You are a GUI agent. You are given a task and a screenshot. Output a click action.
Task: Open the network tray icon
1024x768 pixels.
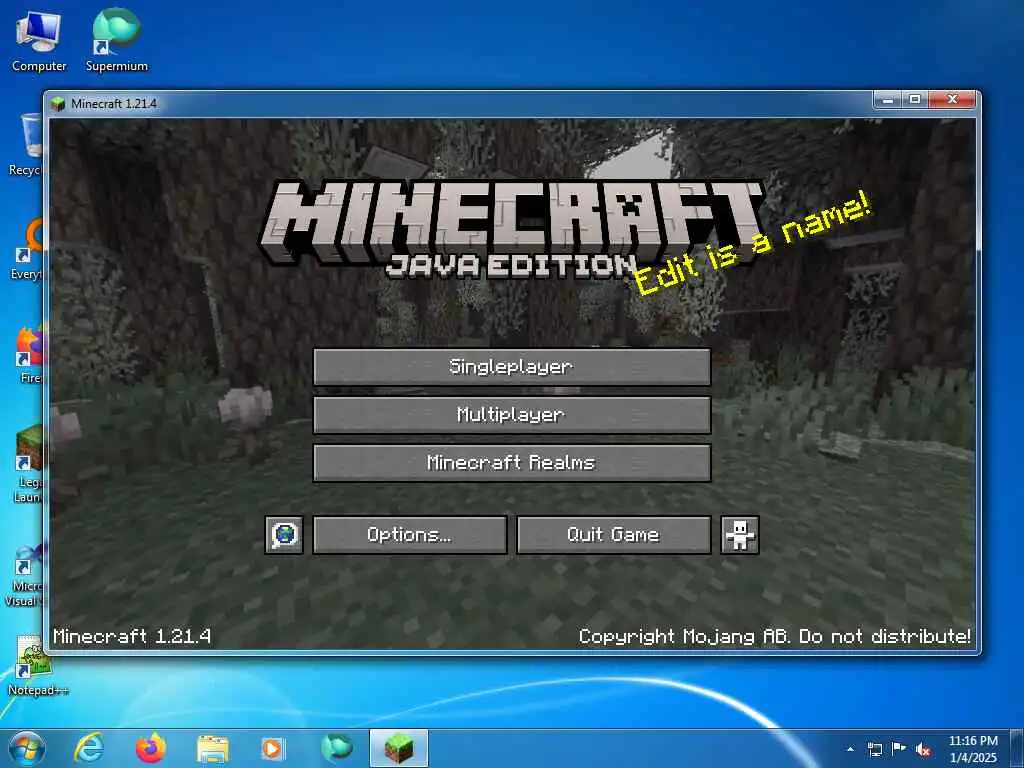pyautogui.click(x=875, y=750)
